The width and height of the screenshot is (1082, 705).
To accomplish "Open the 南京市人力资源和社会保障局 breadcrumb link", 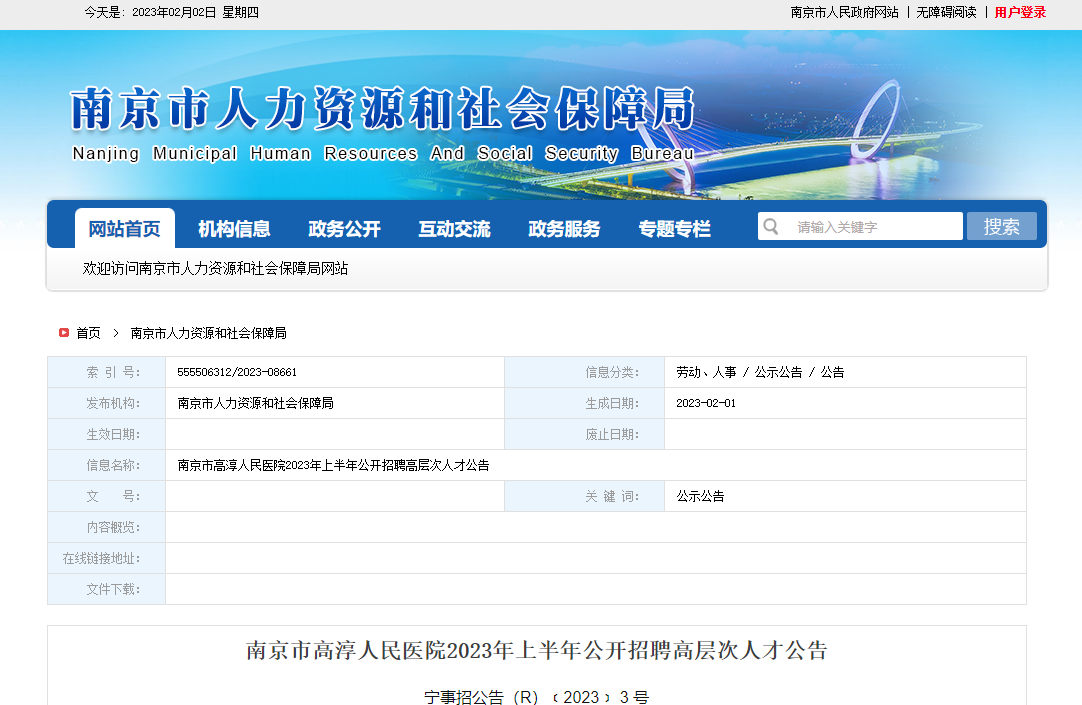I will (x=208, y=333).
